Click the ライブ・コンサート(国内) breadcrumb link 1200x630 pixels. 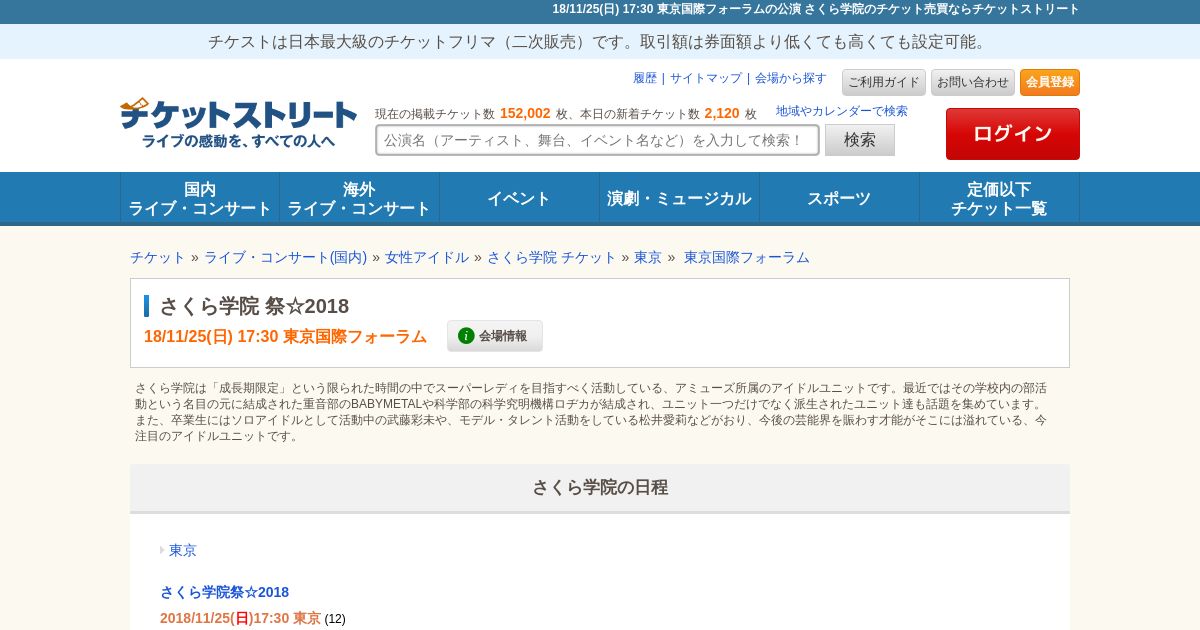coord(286,257)
